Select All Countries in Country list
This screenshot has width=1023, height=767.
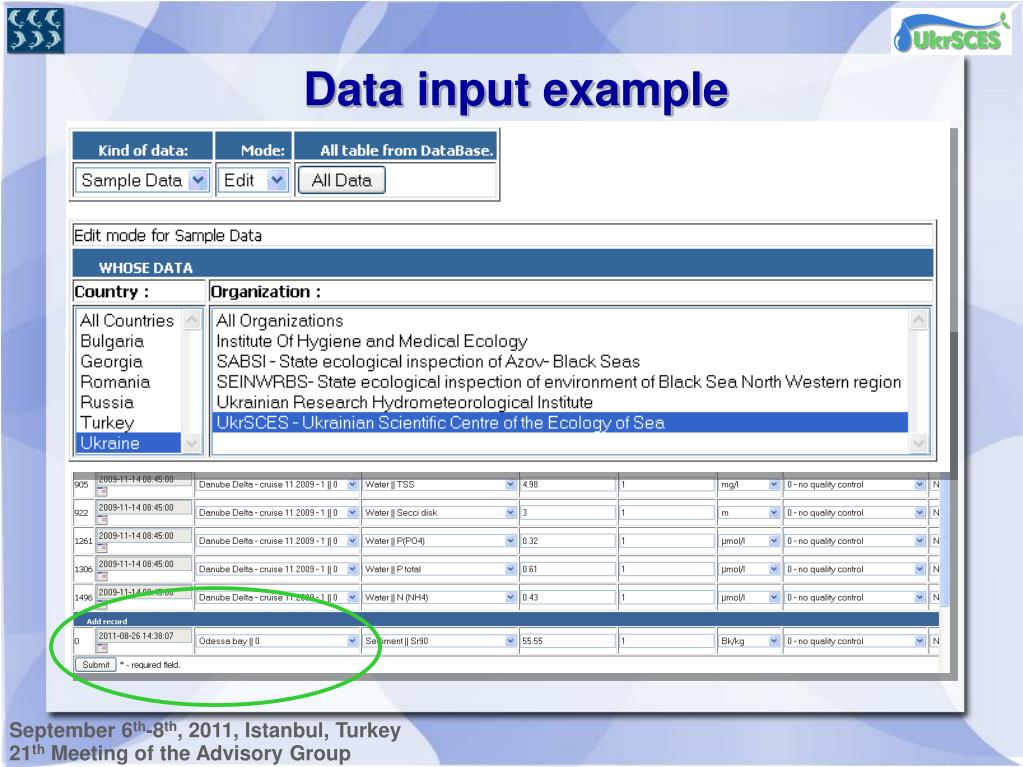click(127, 320)
